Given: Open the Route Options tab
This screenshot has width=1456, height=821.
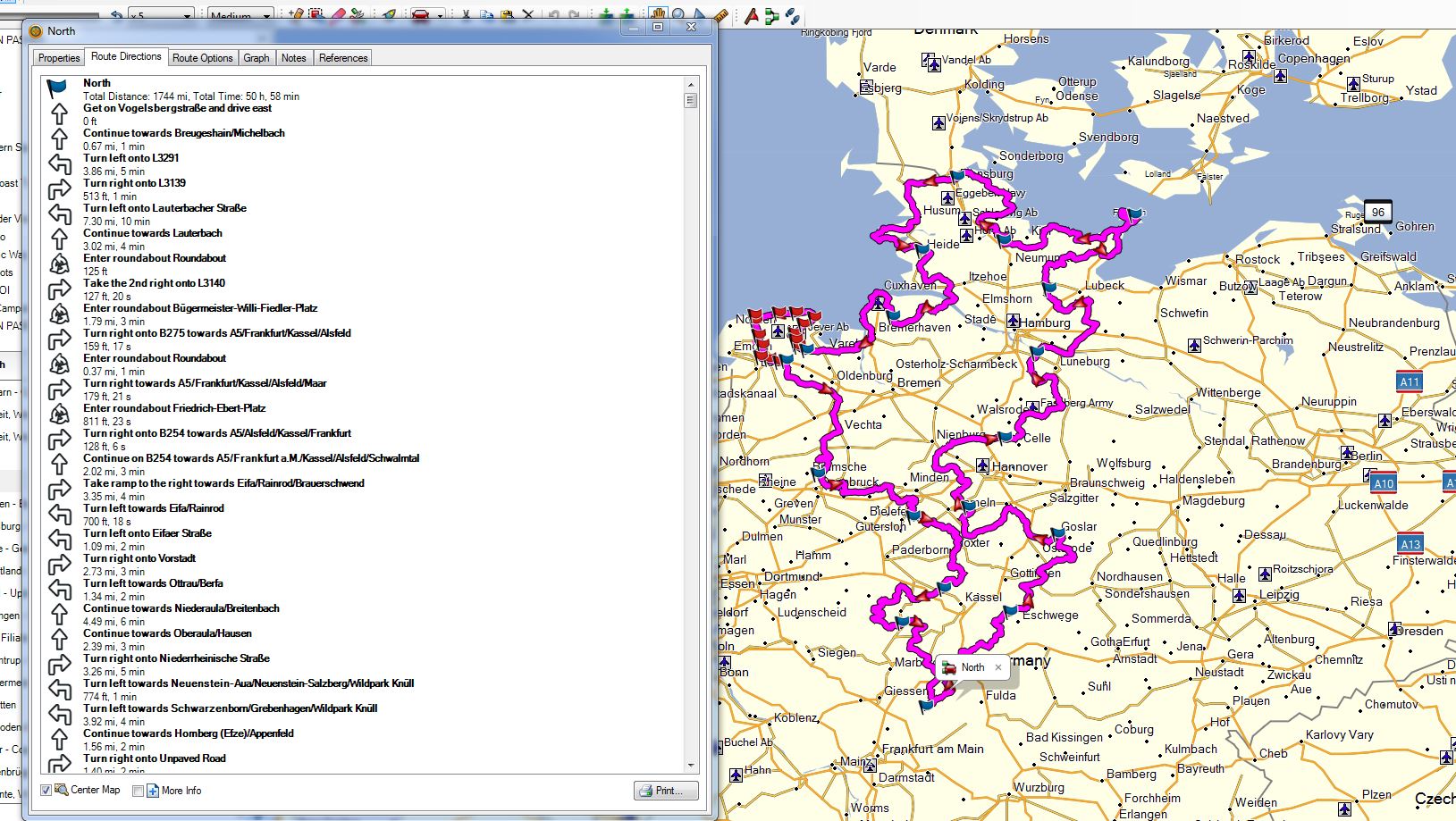Looking at the screenshot, I should pyautogui.click(x=202, y=58).
